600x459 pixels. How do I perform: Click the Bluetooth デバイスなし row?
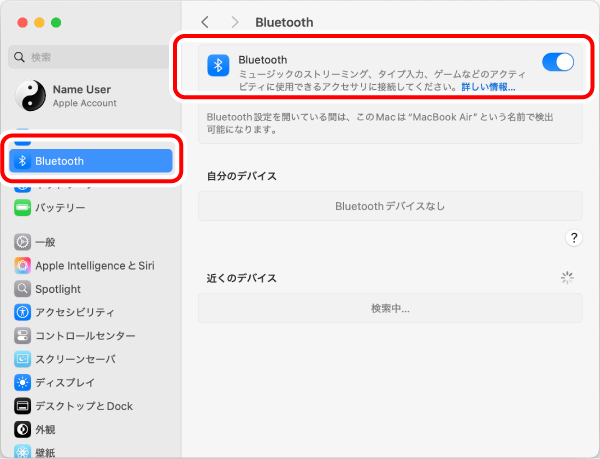(x=390, y=206)
